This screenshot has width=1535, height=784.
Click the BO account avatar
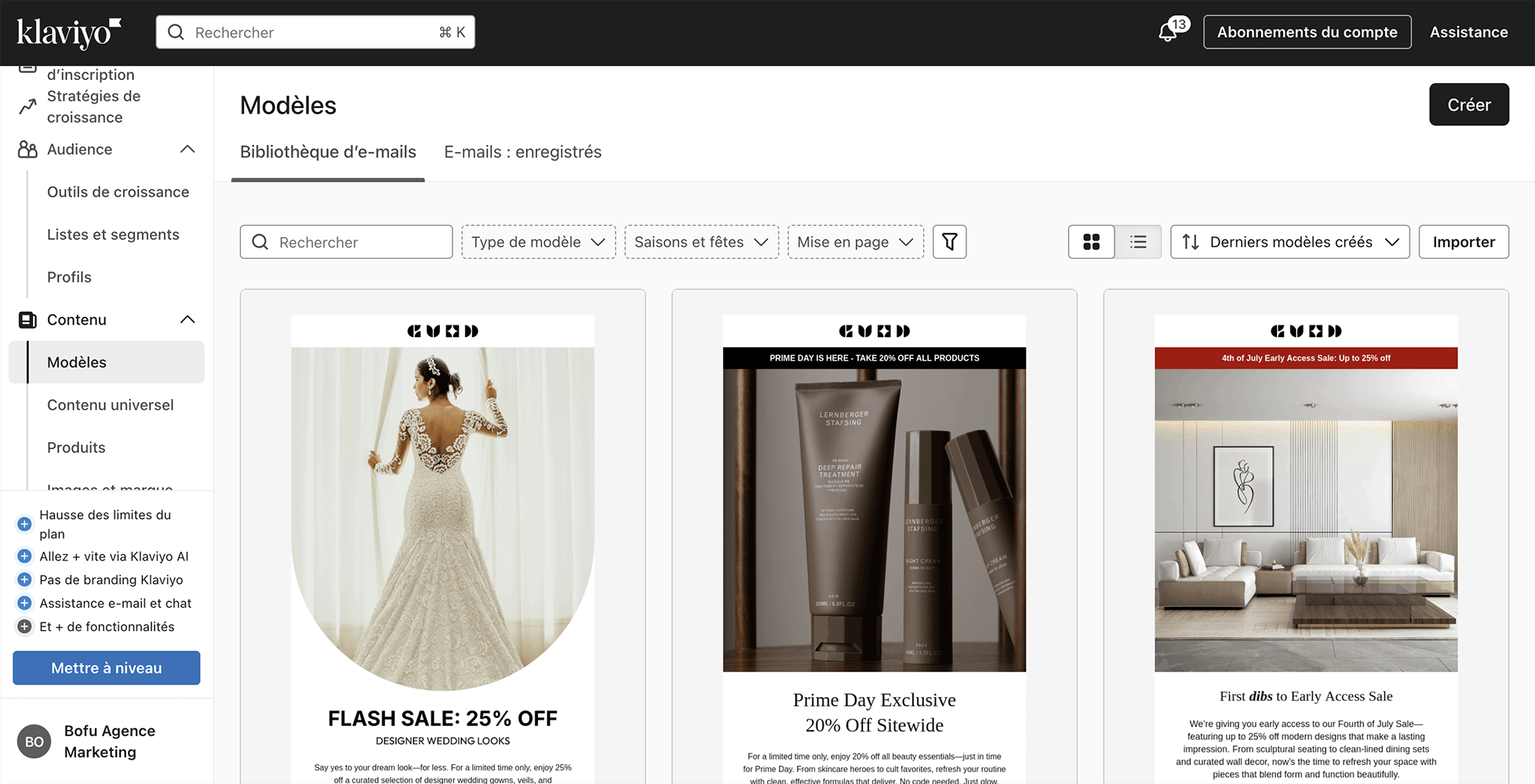point(35,742)
